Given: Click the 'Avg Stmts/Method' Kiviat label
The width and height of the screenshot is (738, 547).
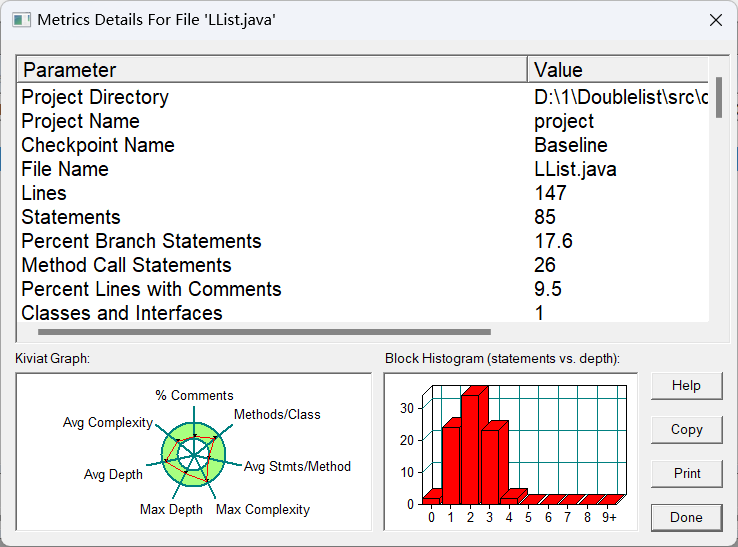Looking at the screenshot, I should 297,467.
